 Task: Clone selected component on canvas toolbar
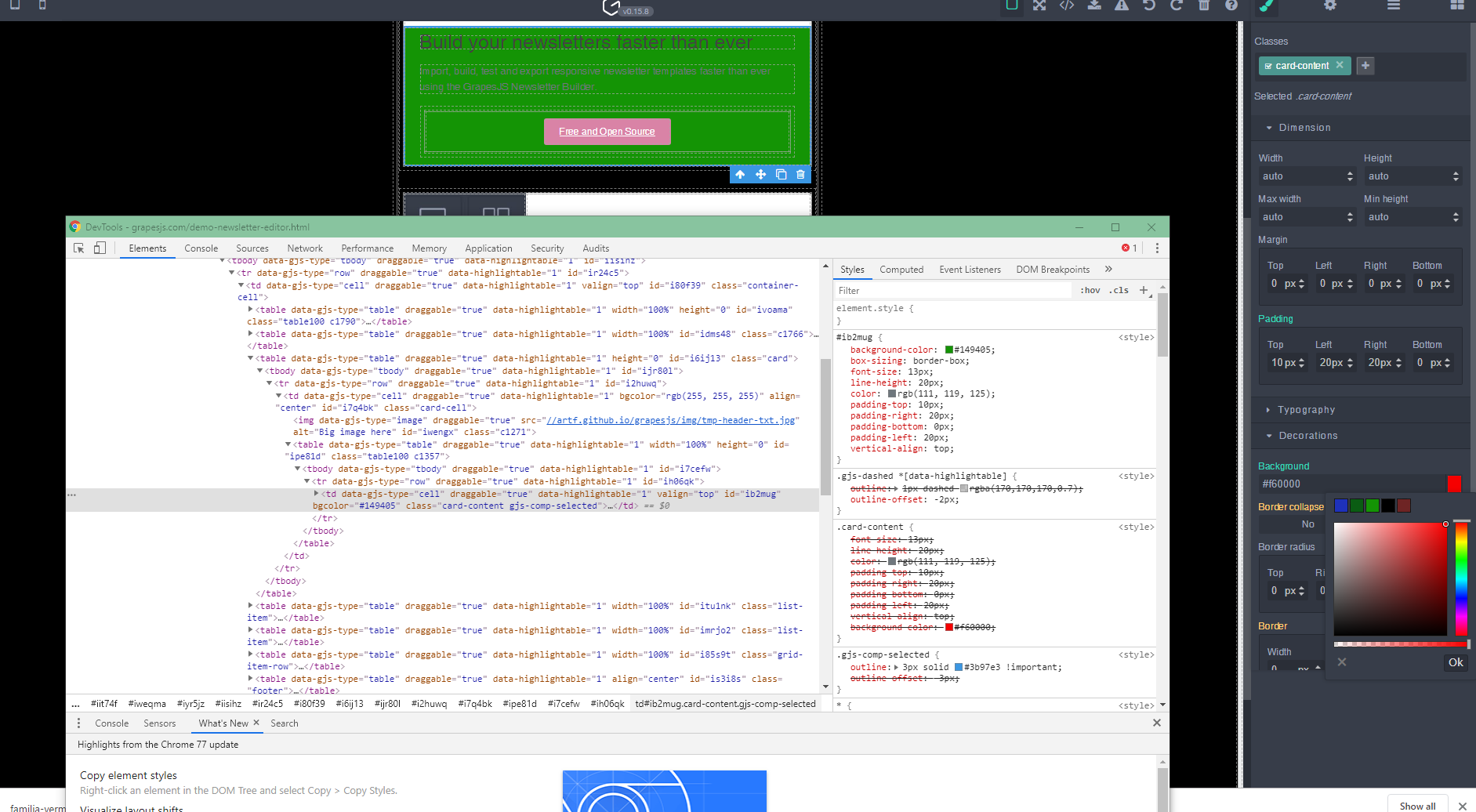click(x=781, y=174)
